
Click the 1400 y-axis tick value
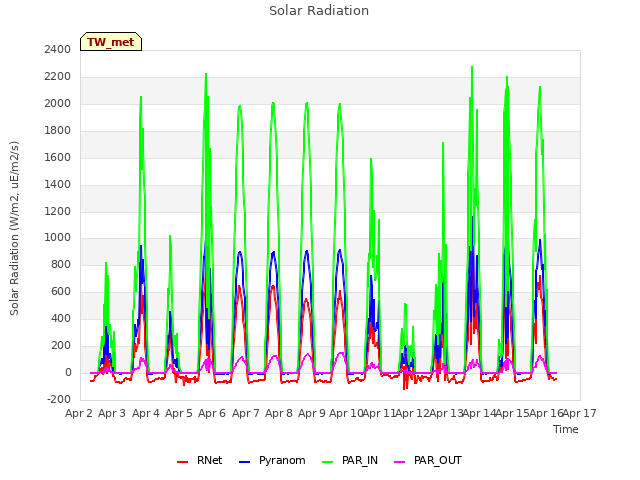(58, 184)
